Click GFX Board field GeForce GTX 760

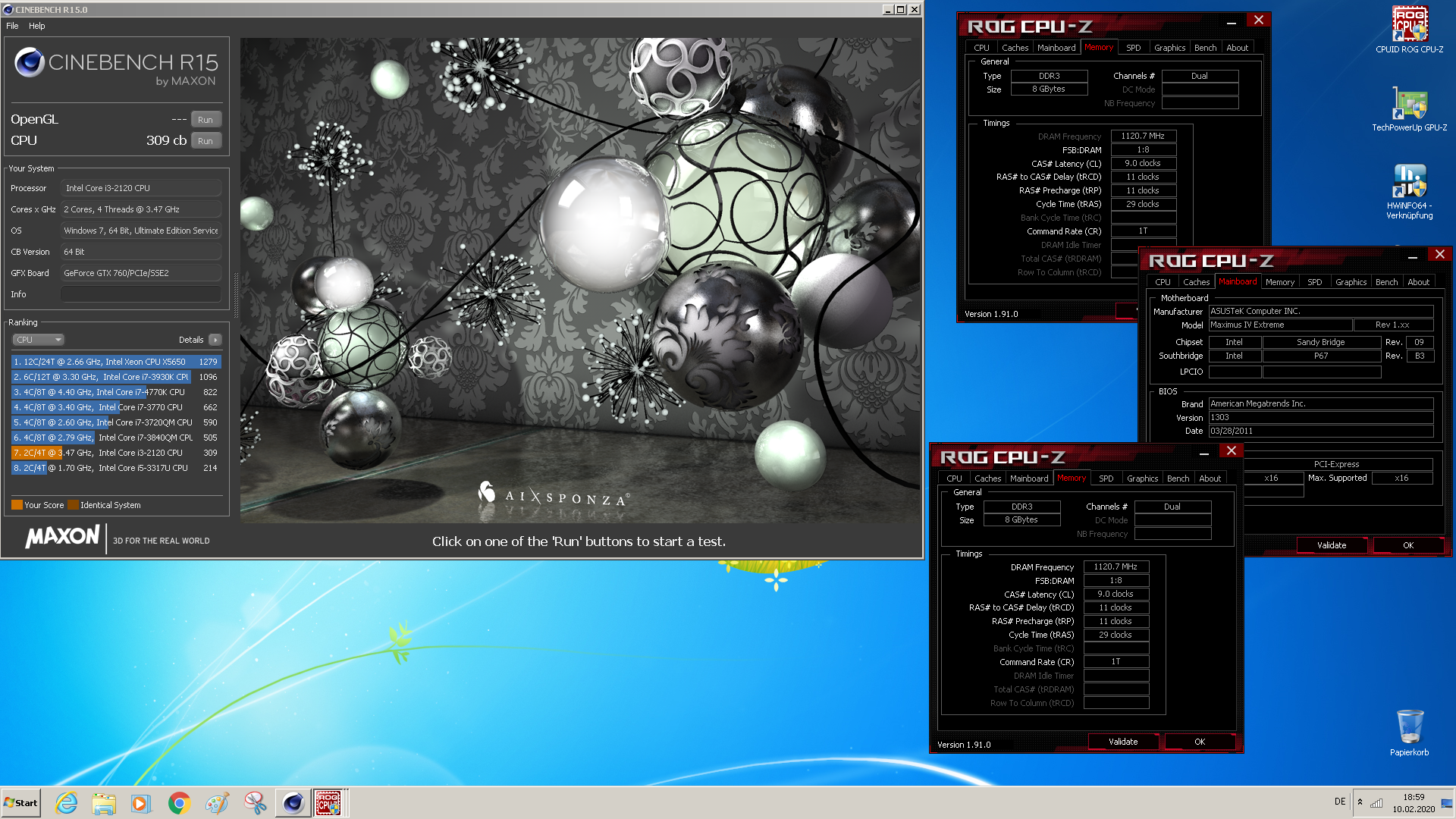(141, 273)
